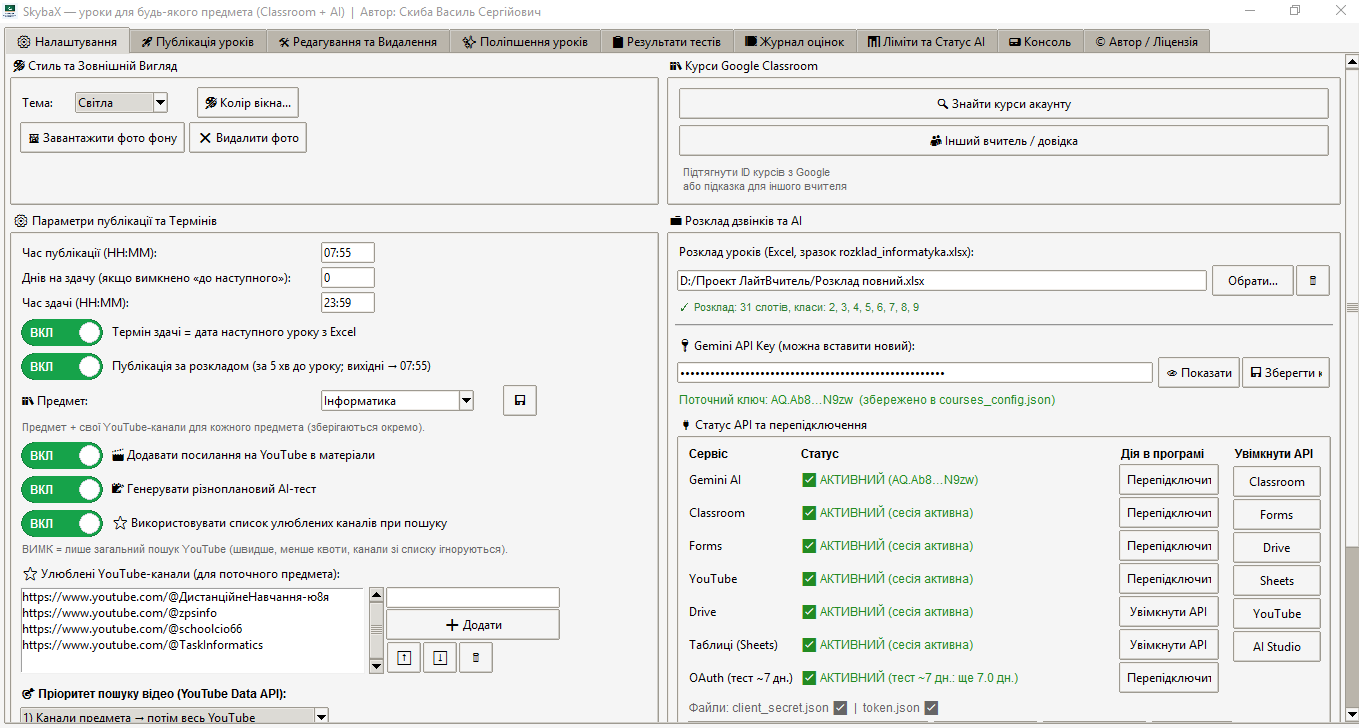Save the selected subject with the floppy icon
Screen dimensions: 1359x728
coord(520,400)
